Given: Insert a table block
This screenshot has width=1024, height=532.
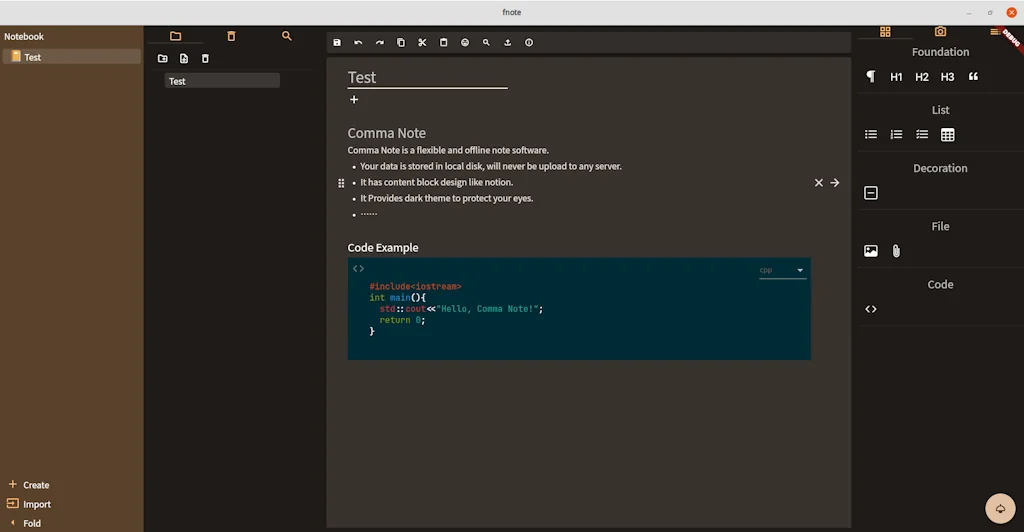Looking at the screenshot, I should [x=948, y=134].
